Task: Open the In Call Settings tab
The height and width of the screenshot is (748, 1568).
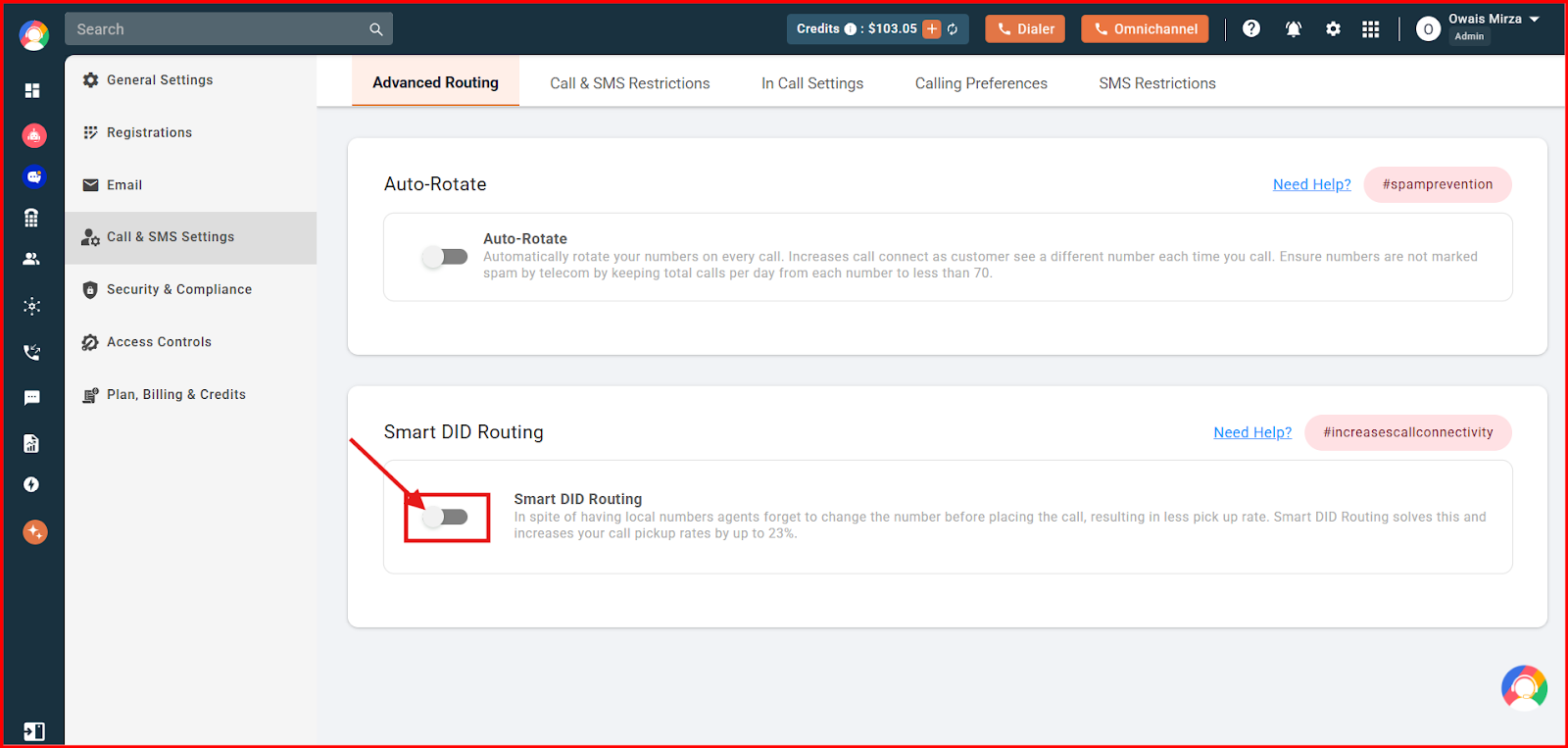Action: click(812, 83)
